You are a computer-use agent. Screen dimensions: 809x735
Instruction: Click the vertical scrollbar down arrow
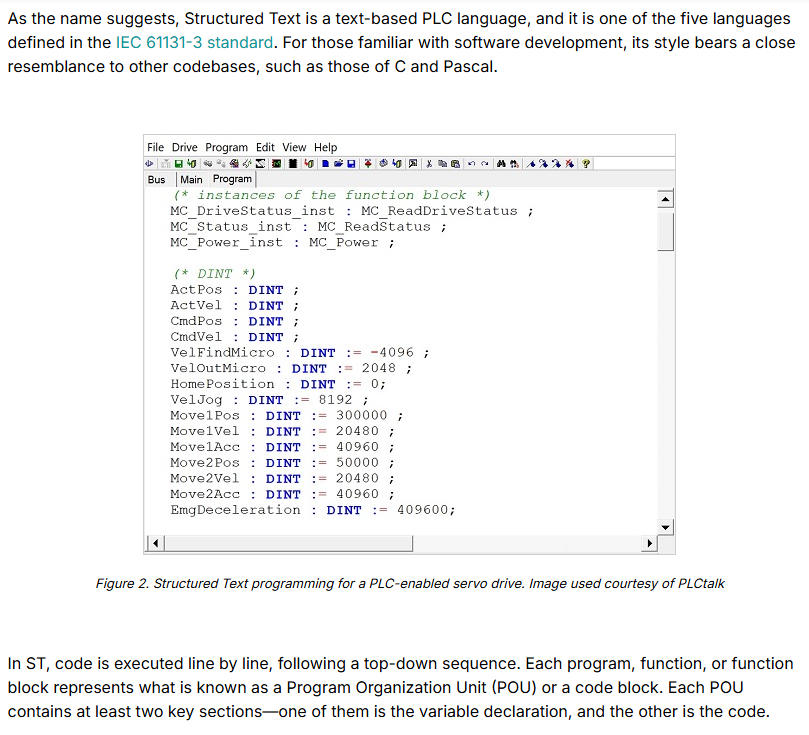click(x=666, y=528)
